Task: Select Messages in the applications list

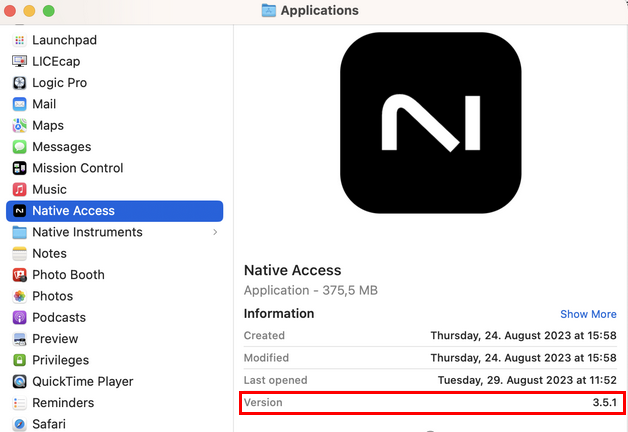Action: pos(115,147)
